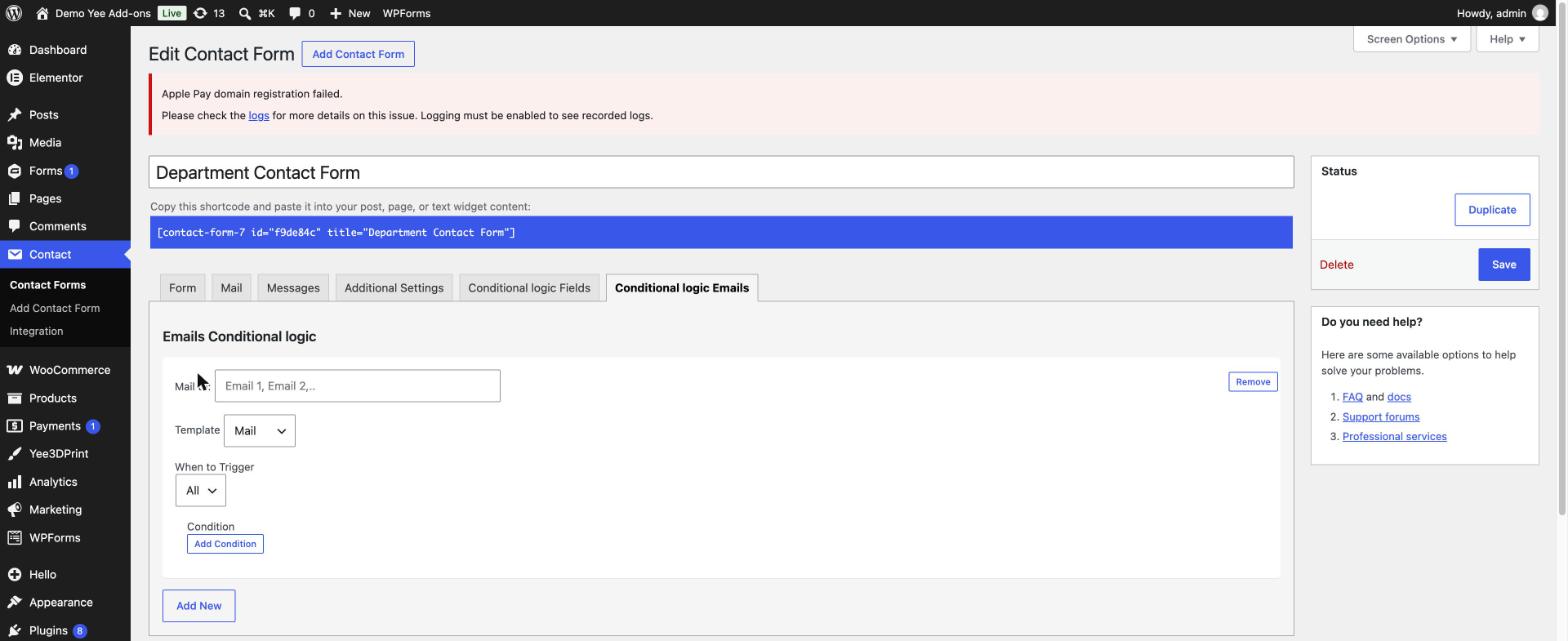Save the contact form

coord(1504,265)
